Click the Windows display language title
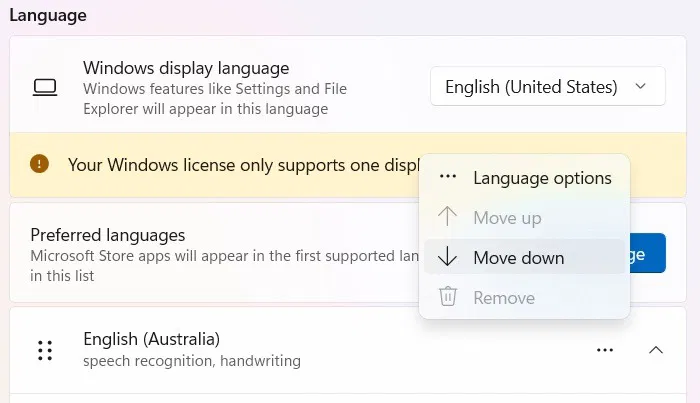The width and height of the screenshot is (700, 403). coord(186,68)
